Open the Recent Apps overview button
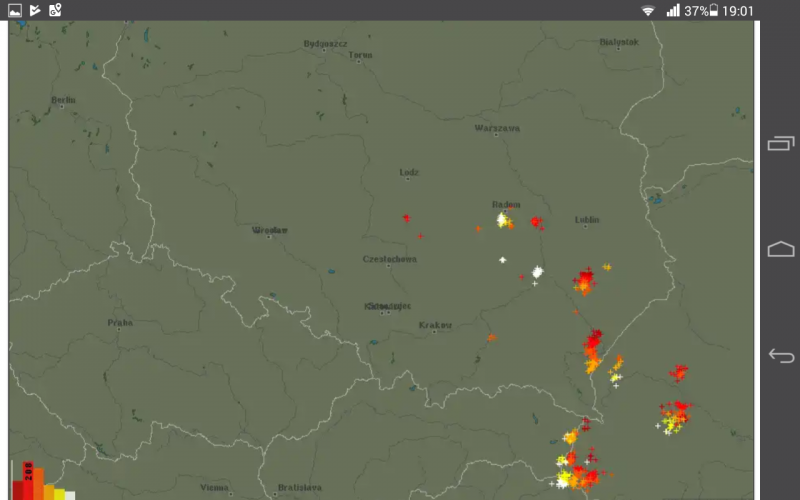800x500 pixels. pyautogui.click(x=780, y=144)
